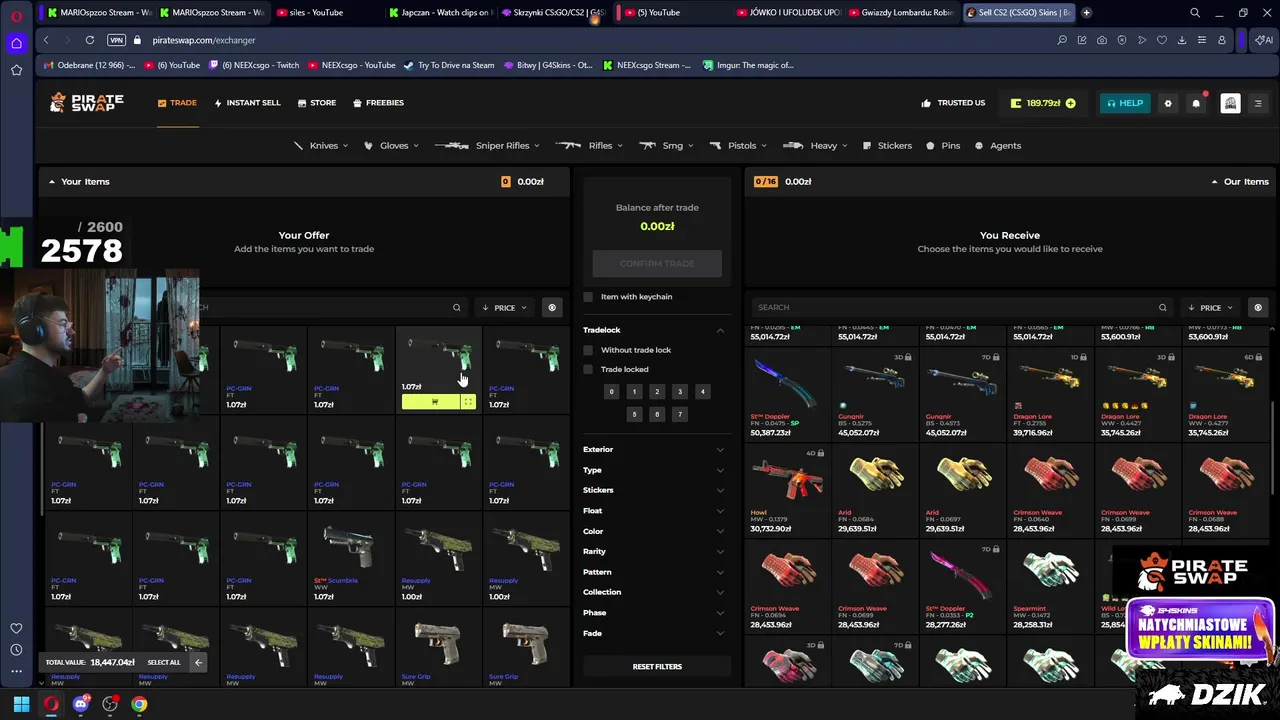
Task: Open Price sort dropdown in Your Items
Action: (505, 307)
